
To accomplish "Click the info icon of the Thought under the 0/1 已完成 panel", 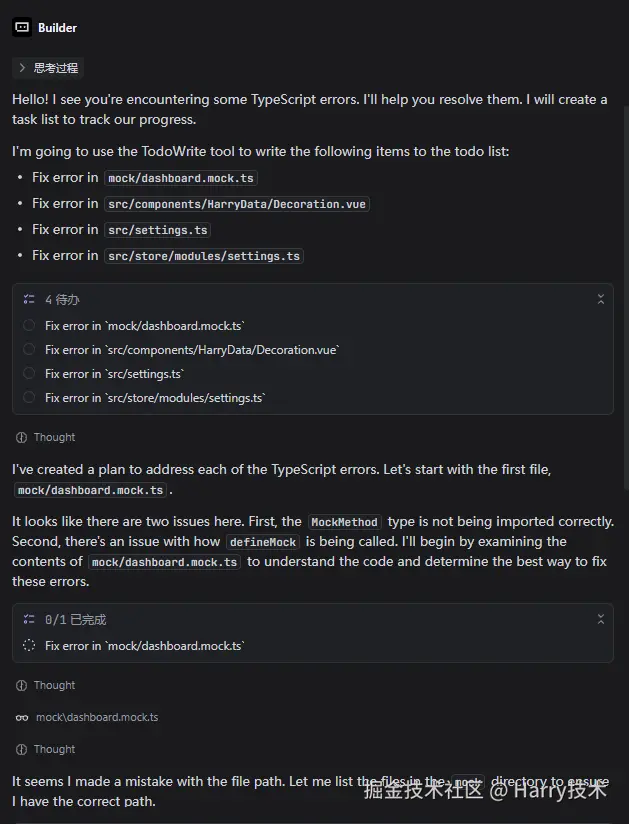I will (22, 685).
